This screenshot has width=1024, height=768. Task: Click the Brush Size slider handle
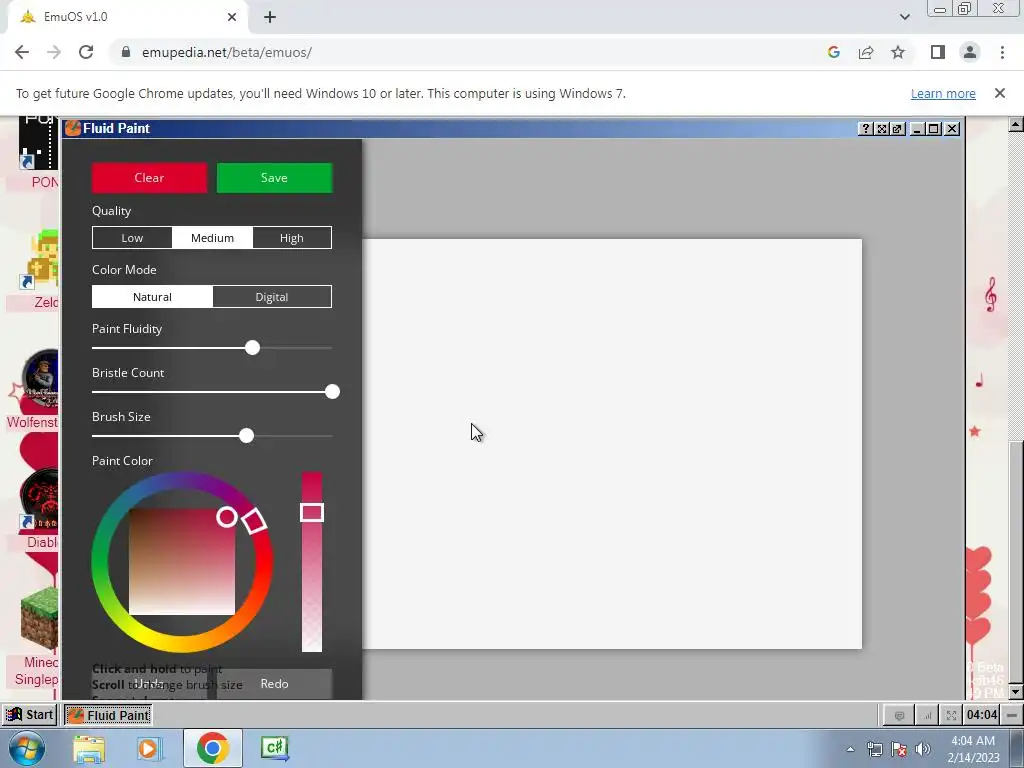click(x=246, y=436)
